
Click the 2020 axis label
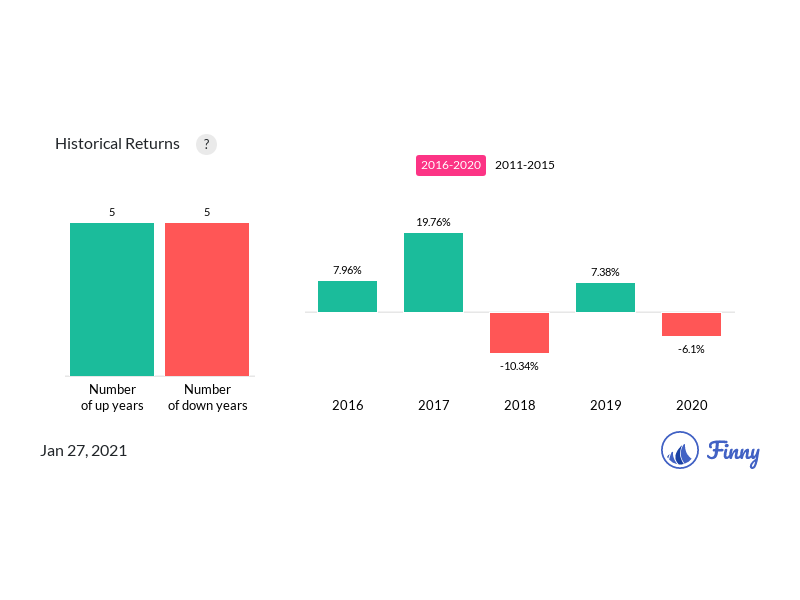coord(691,405)
